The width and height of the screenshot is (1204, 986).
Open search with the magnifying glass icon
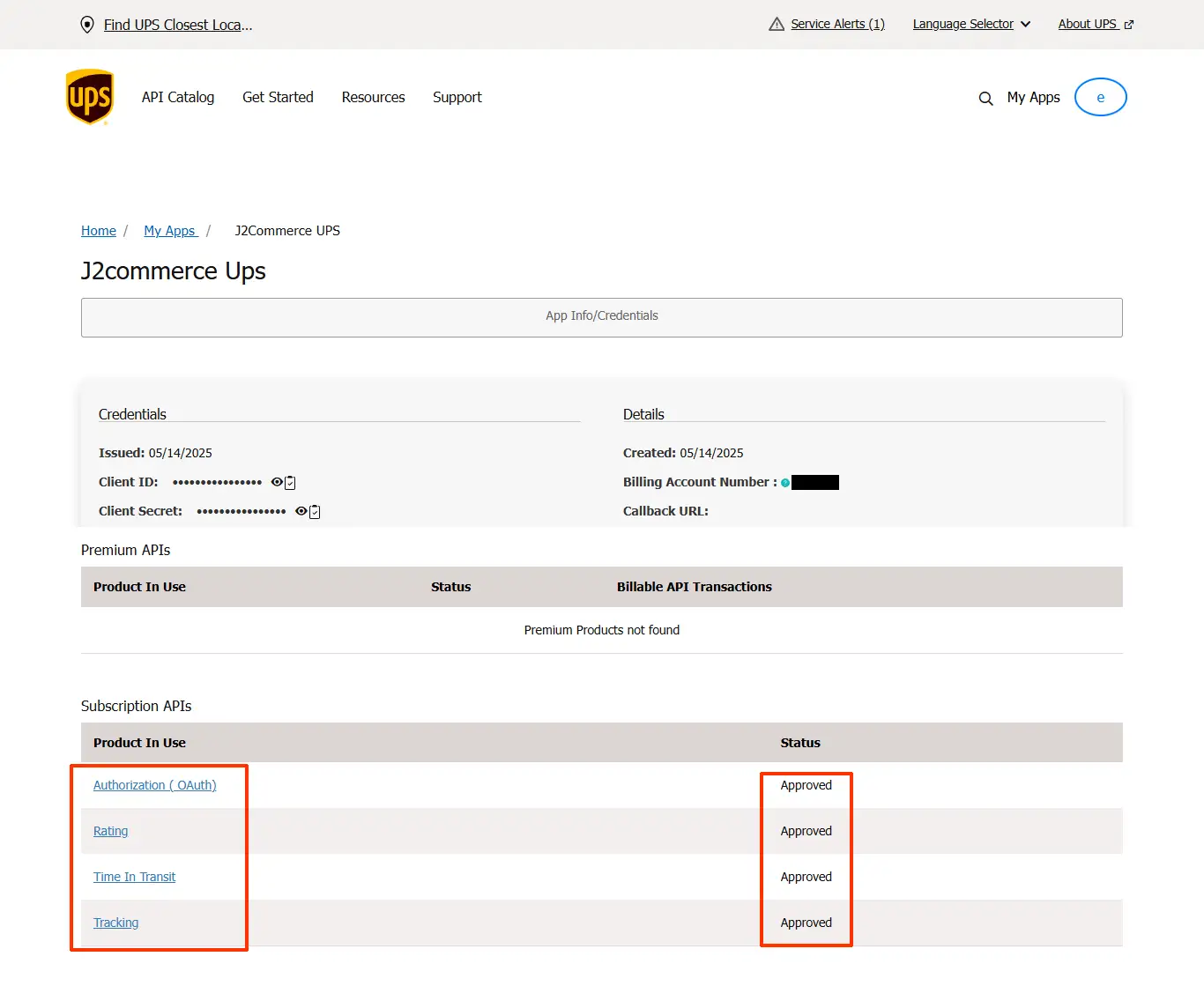click(985, 98)
